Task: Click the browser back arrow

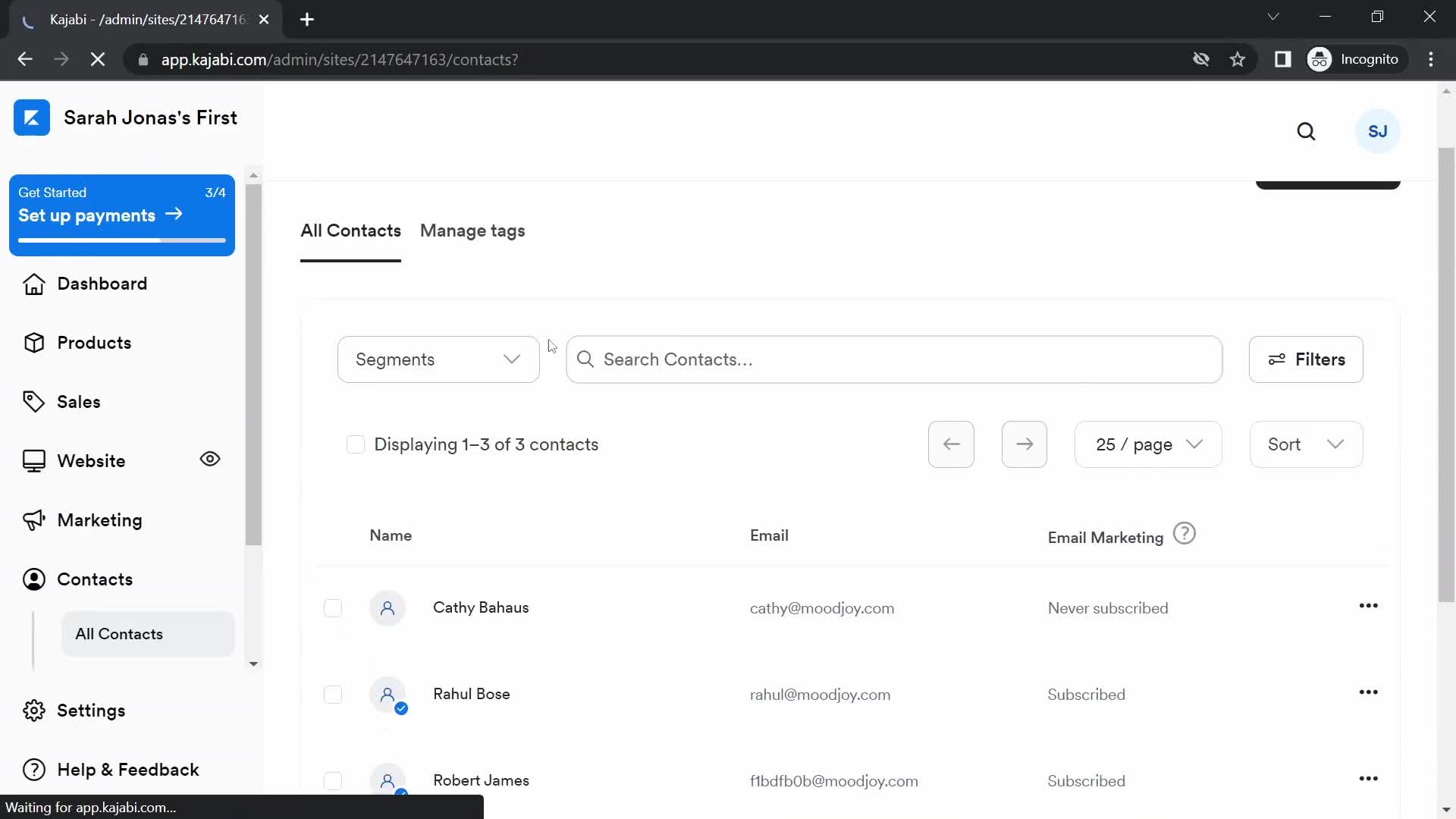Action: click(25, 59)
